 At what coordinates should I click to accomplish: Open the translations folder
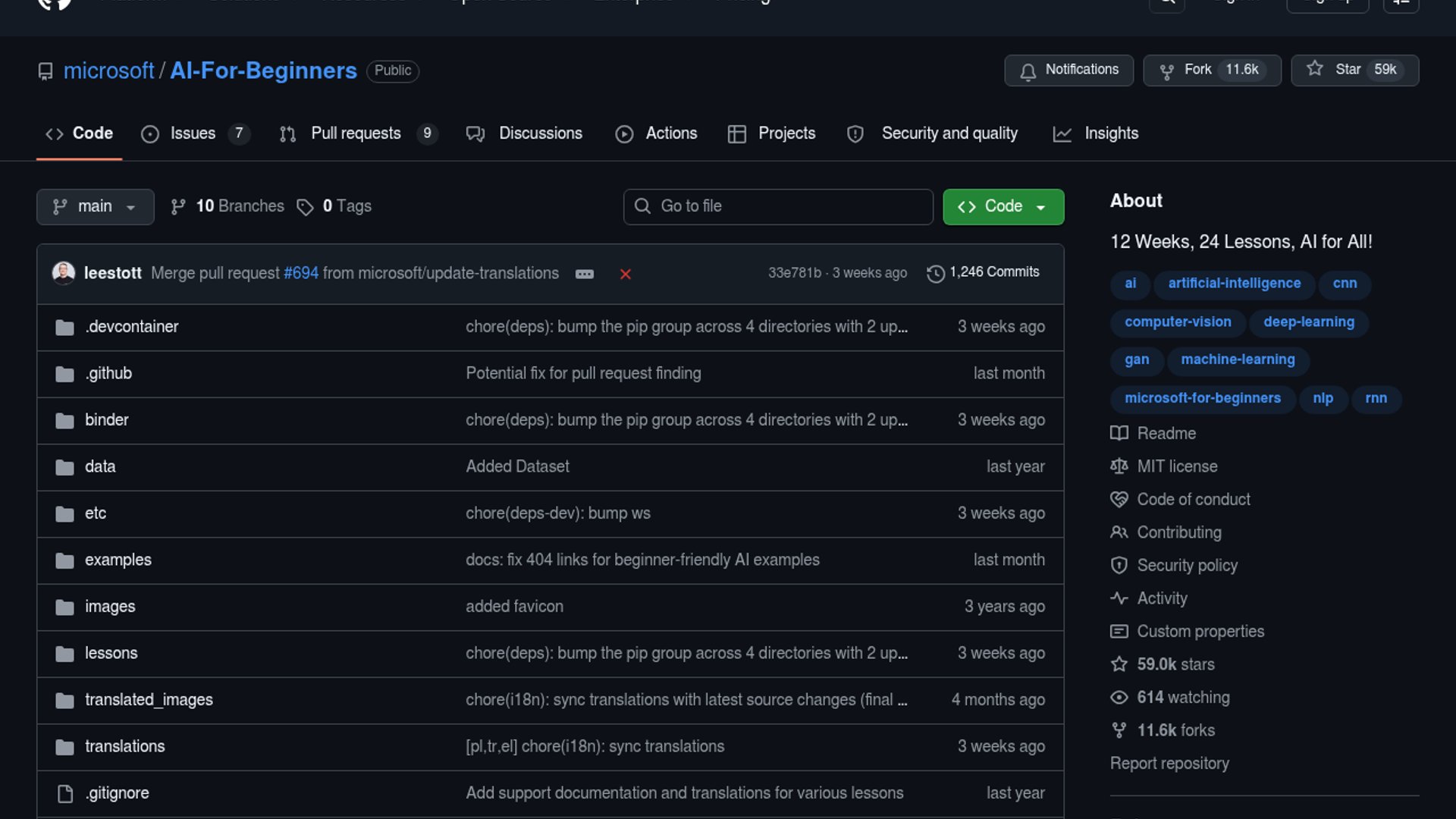click(124, 747)
